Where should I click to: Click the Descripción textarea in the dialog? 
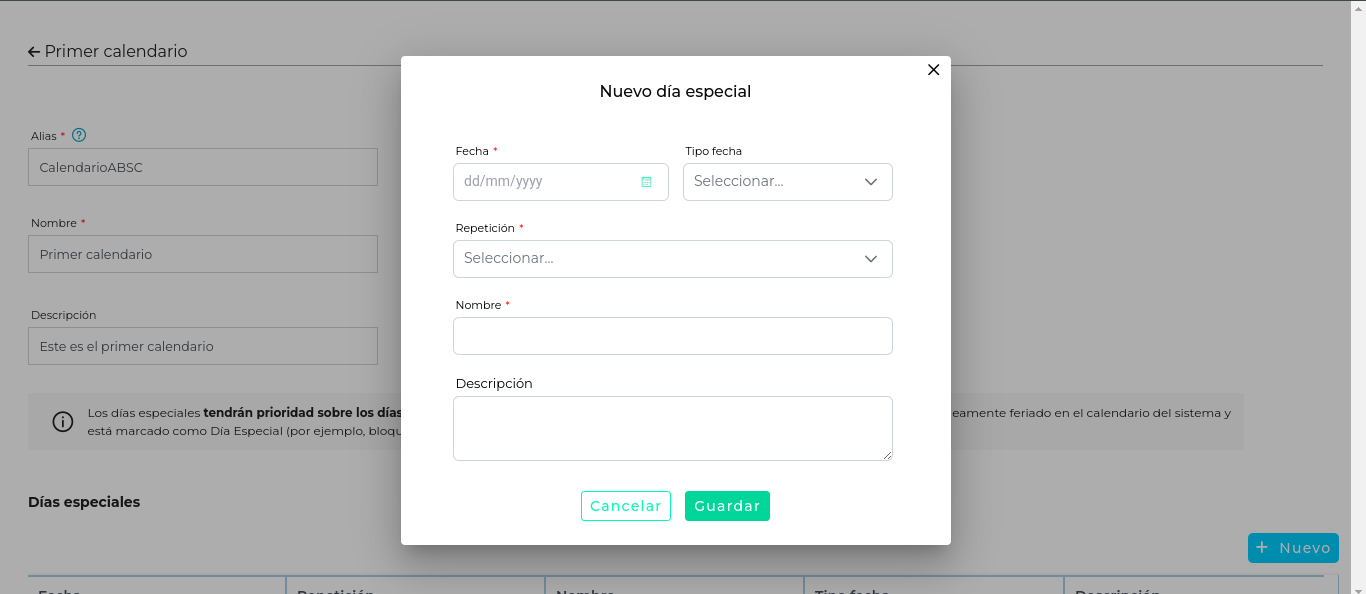[x=672, y=428]
